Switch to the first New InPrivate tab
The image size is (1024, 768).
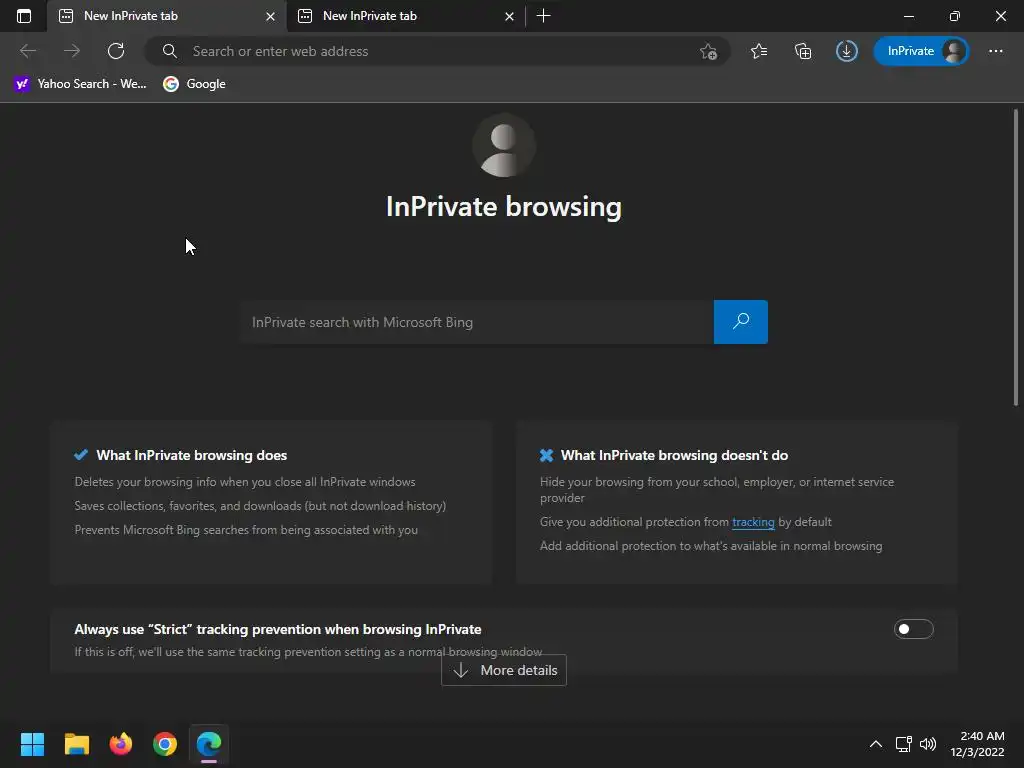coord(166,16)
